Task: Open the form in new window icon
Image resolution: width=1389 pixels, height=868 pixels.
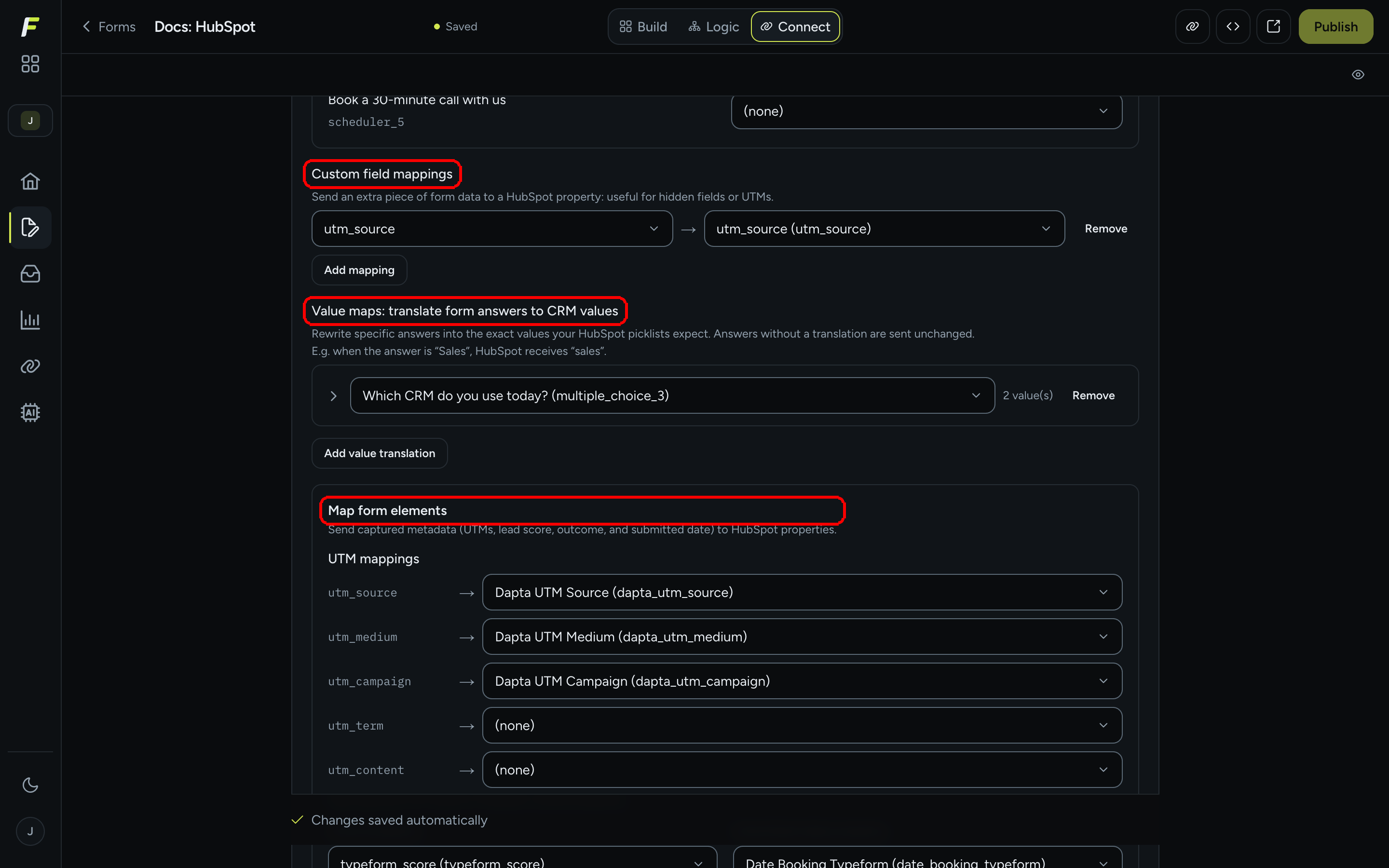Action: (1274, 27)
